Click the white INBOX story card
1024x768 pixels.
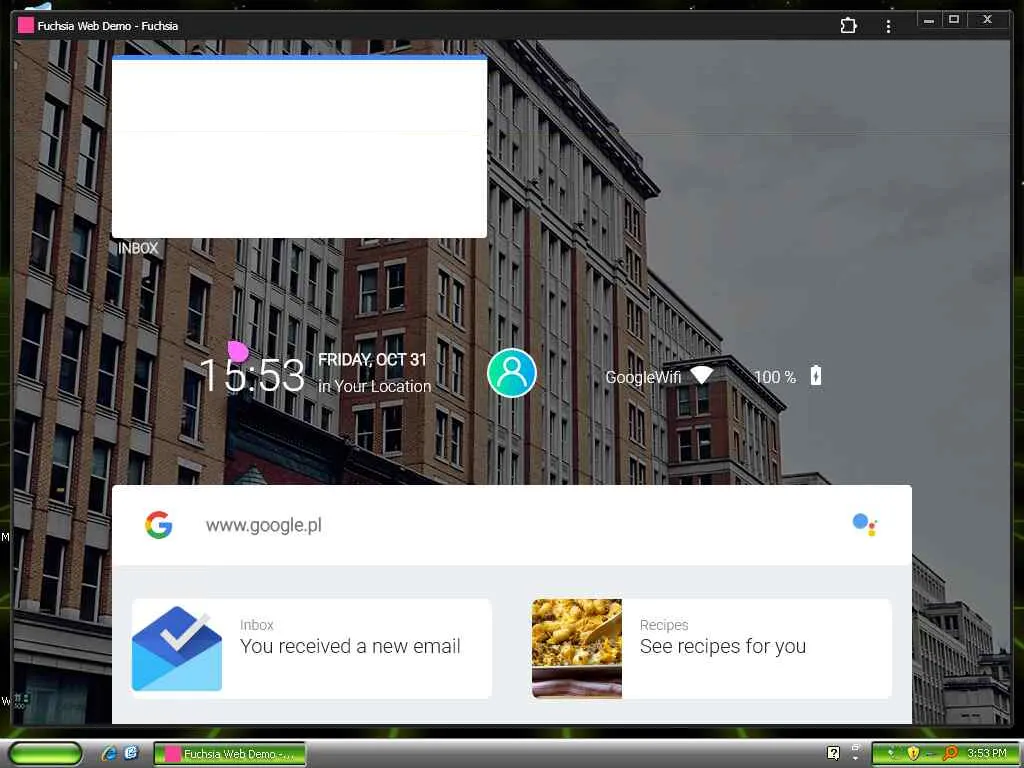[x=299, y=146]
